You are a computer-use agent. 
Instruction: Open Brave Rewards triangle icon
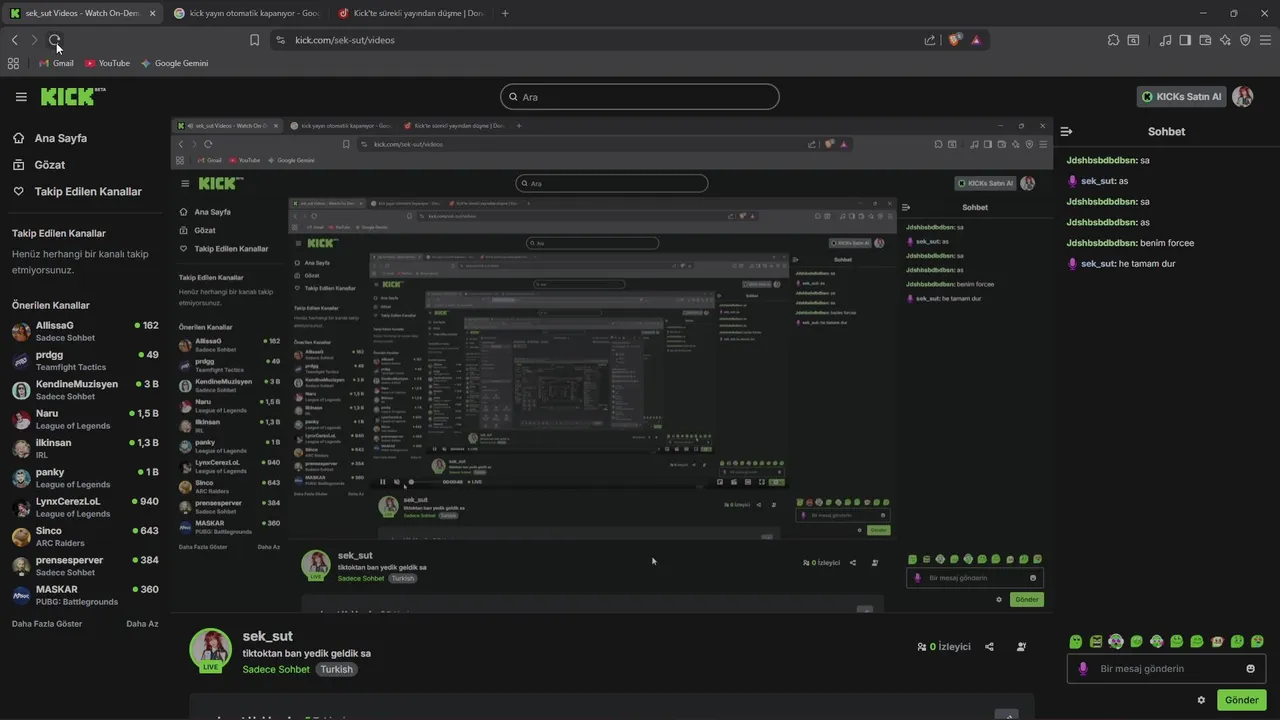(976, 40)
